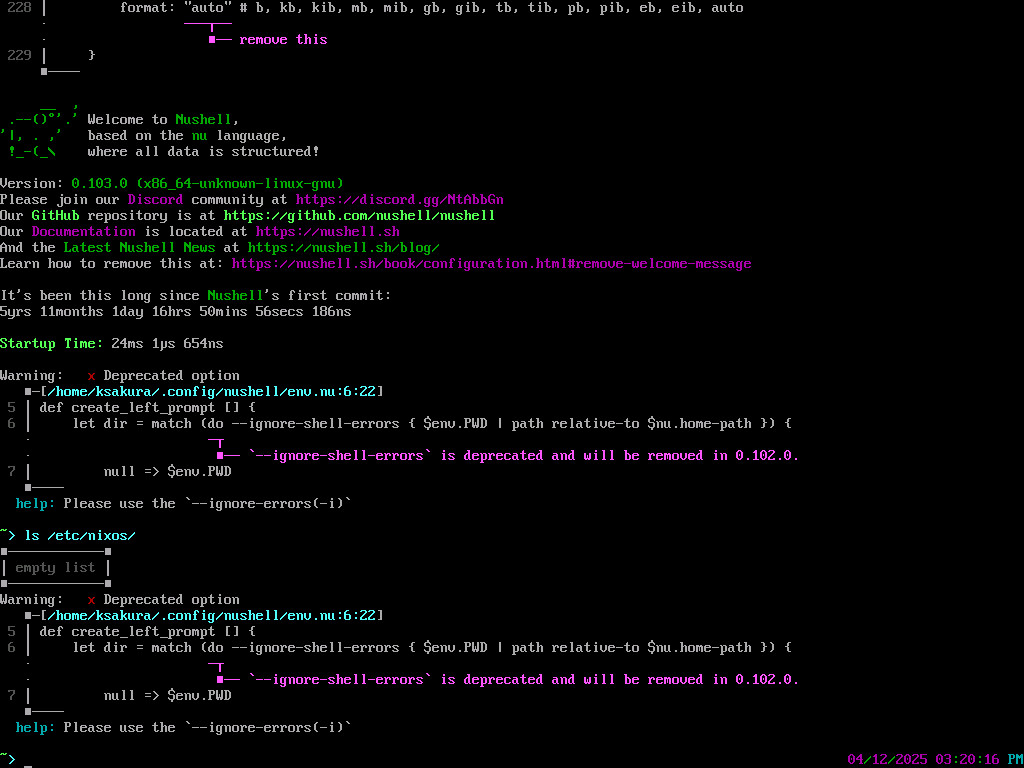
Task: Click the magenta 'Discord' word
Action: (x=155, y=200)
